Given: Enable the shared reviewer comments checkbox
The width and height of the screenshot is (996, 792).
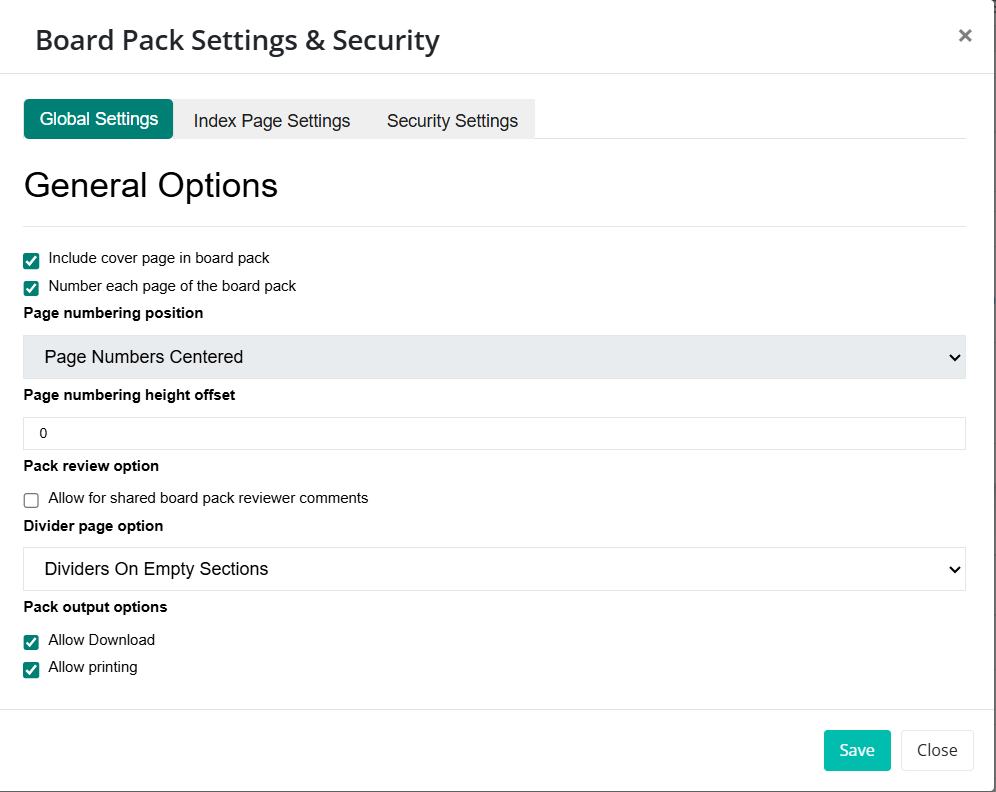Looking at the screenshot, I should (x=31, y=500).
